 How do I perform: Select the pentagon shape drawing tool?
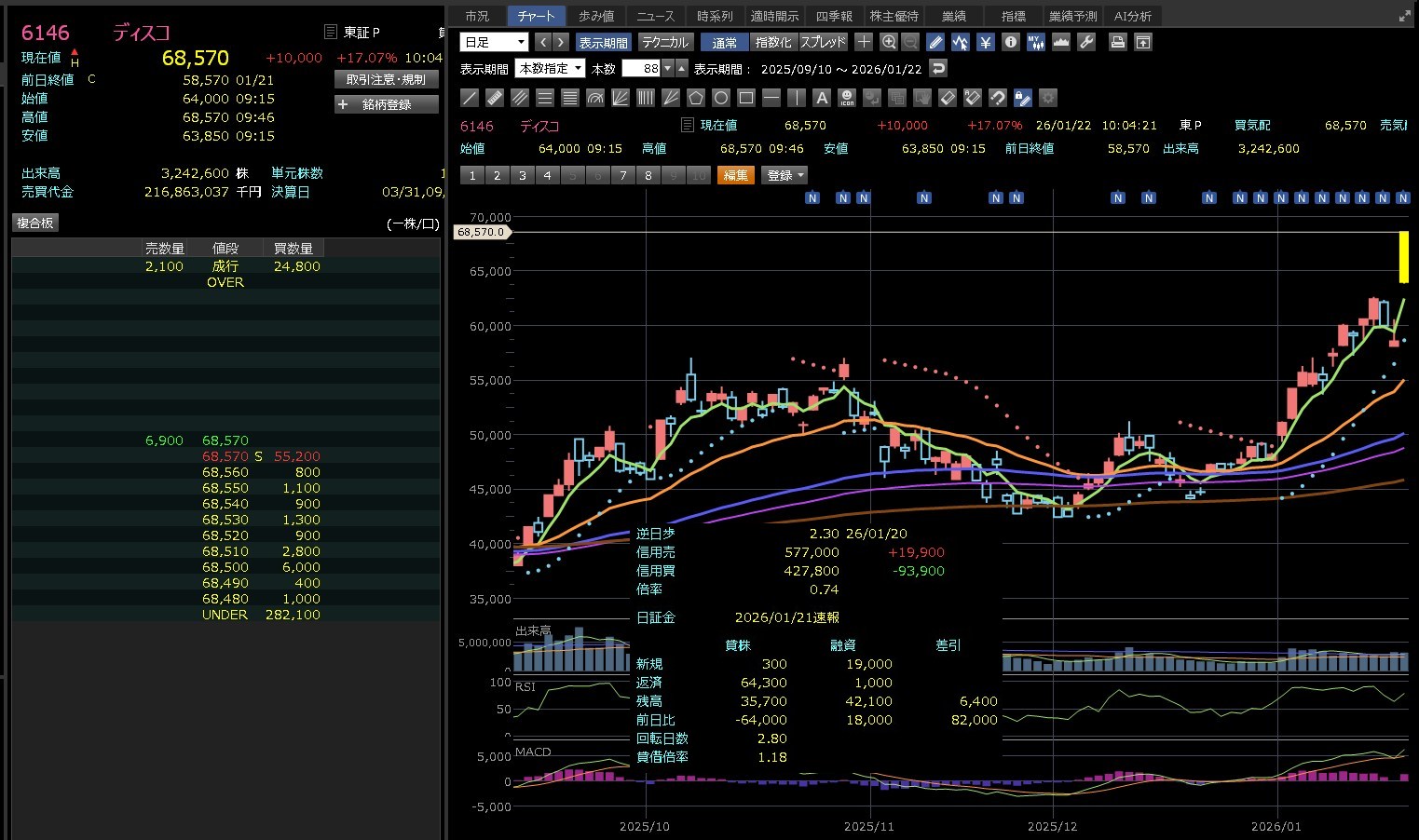tap(695, 98)
